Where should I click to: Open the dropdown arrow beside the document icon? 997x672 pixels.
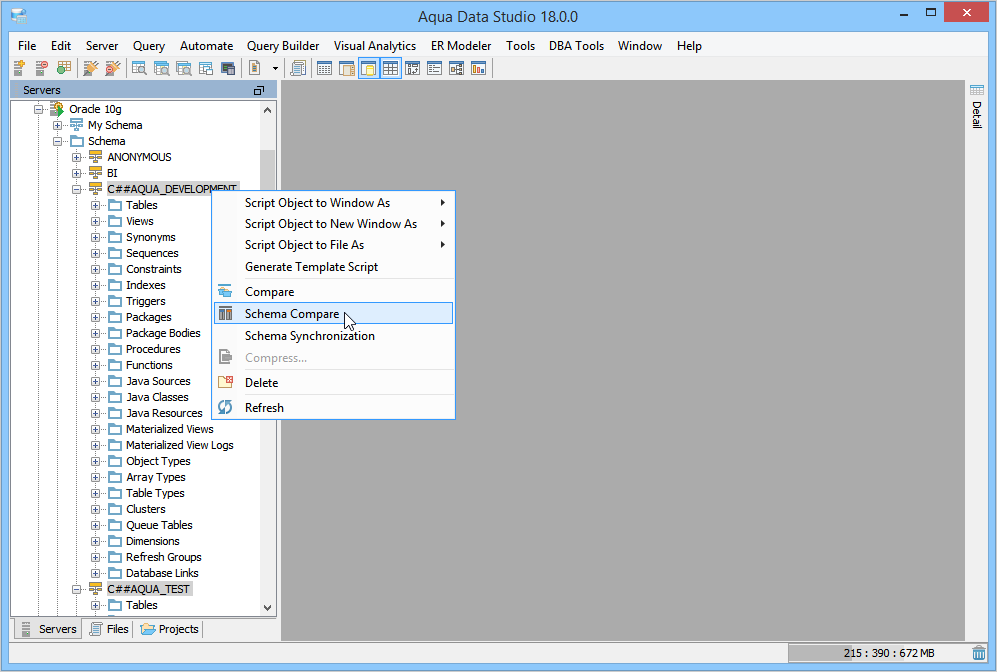point(275,68)
